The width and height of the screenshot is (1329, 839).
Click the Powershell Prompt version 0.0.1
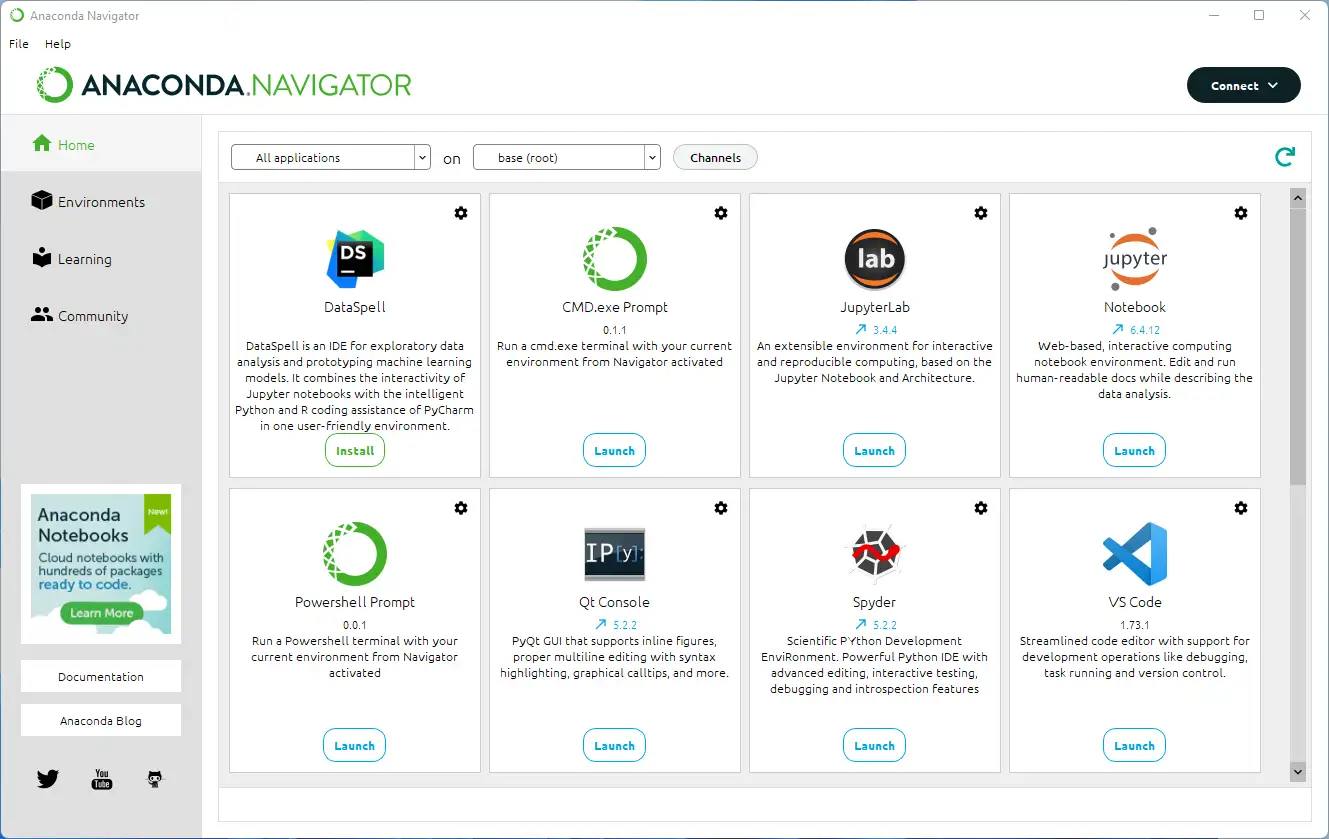click(355, 624)
